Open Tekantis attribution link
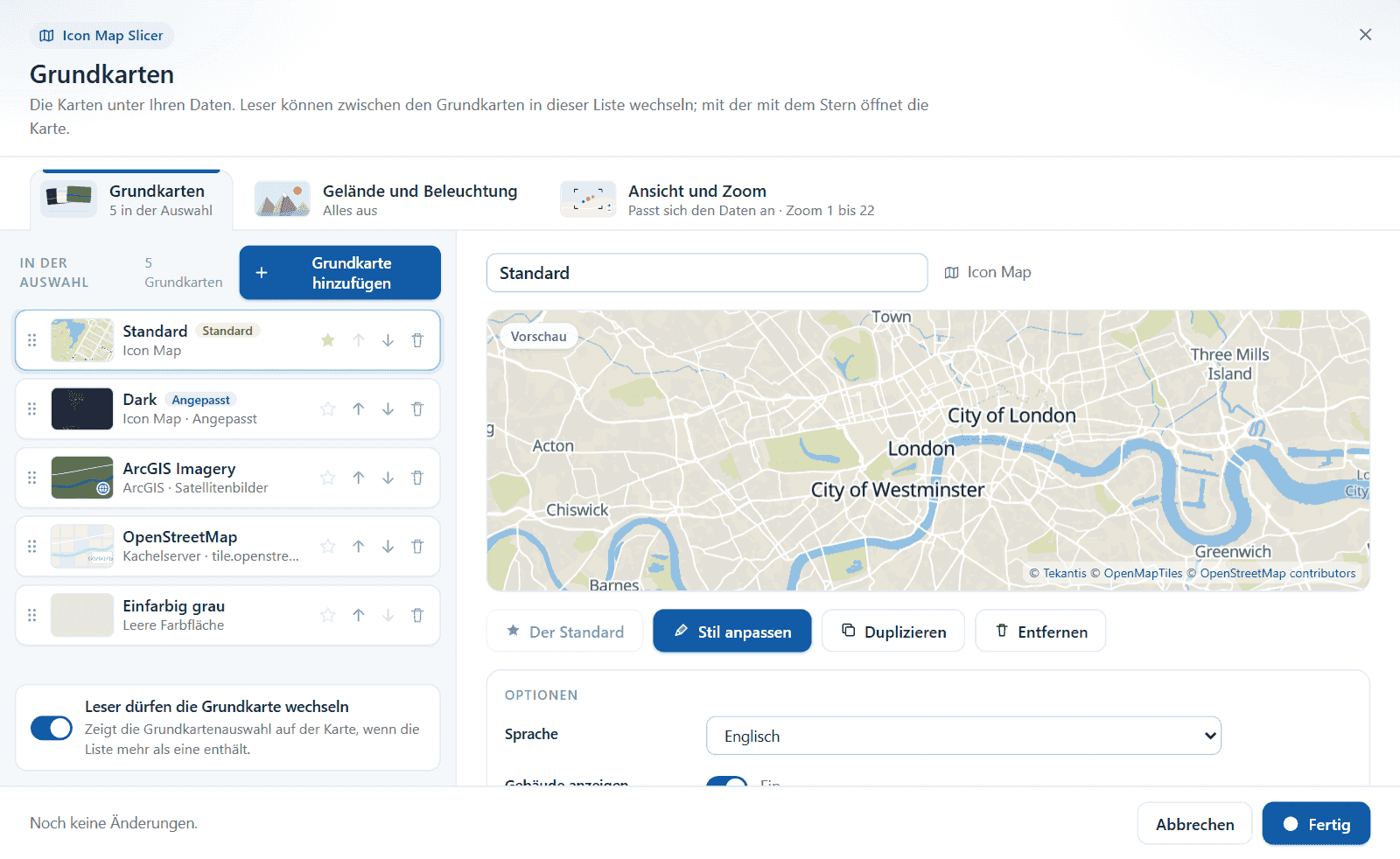The image size is (1400, 859). coord(1065,574)
